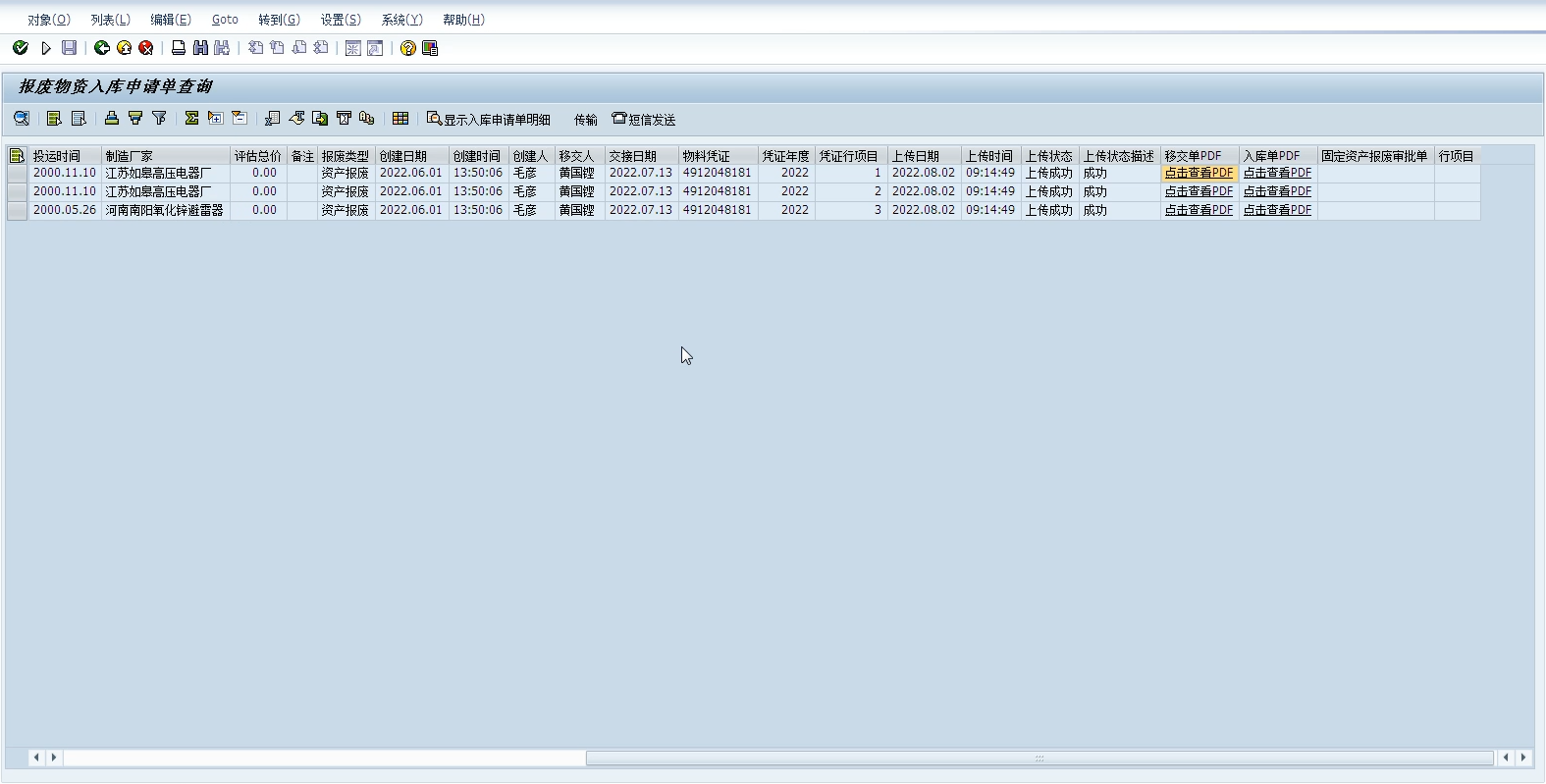Open the 设置(S) dropdown menu

[x=340, y=20]
